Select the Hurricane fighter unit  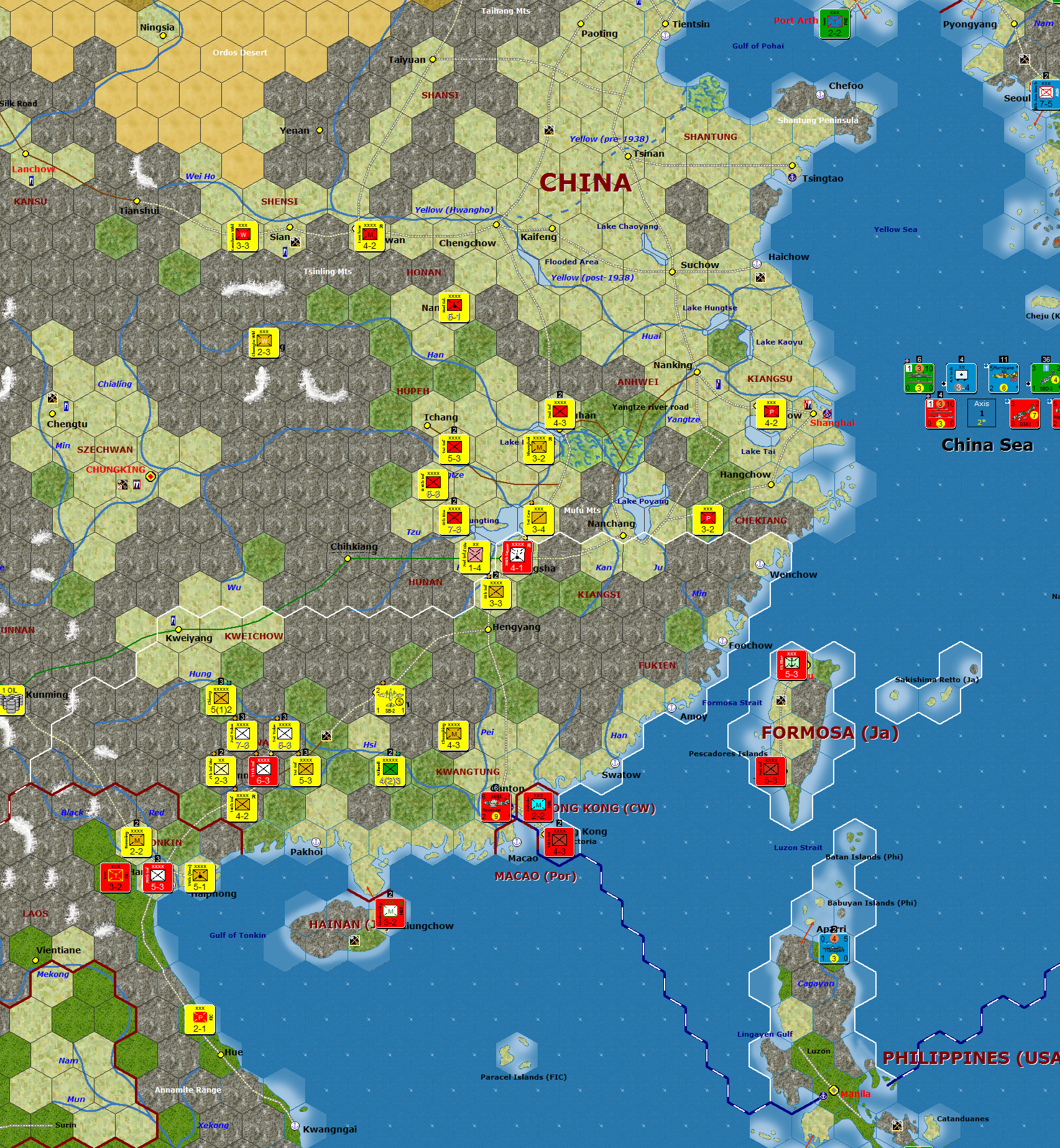(1003, 378)
